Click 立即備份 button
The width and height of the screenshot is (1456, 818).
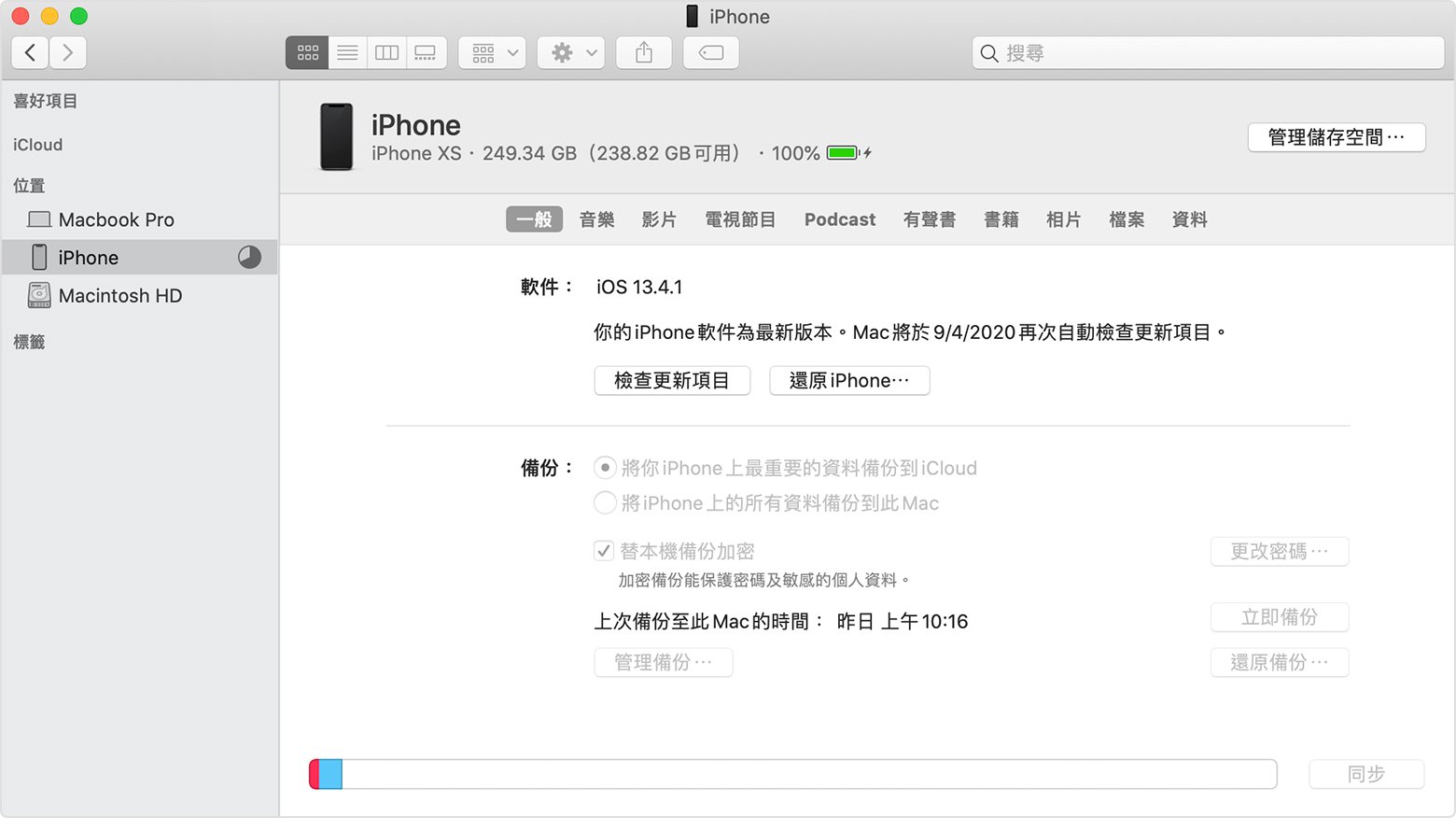pyautogui.click(x=1280, y=617)
